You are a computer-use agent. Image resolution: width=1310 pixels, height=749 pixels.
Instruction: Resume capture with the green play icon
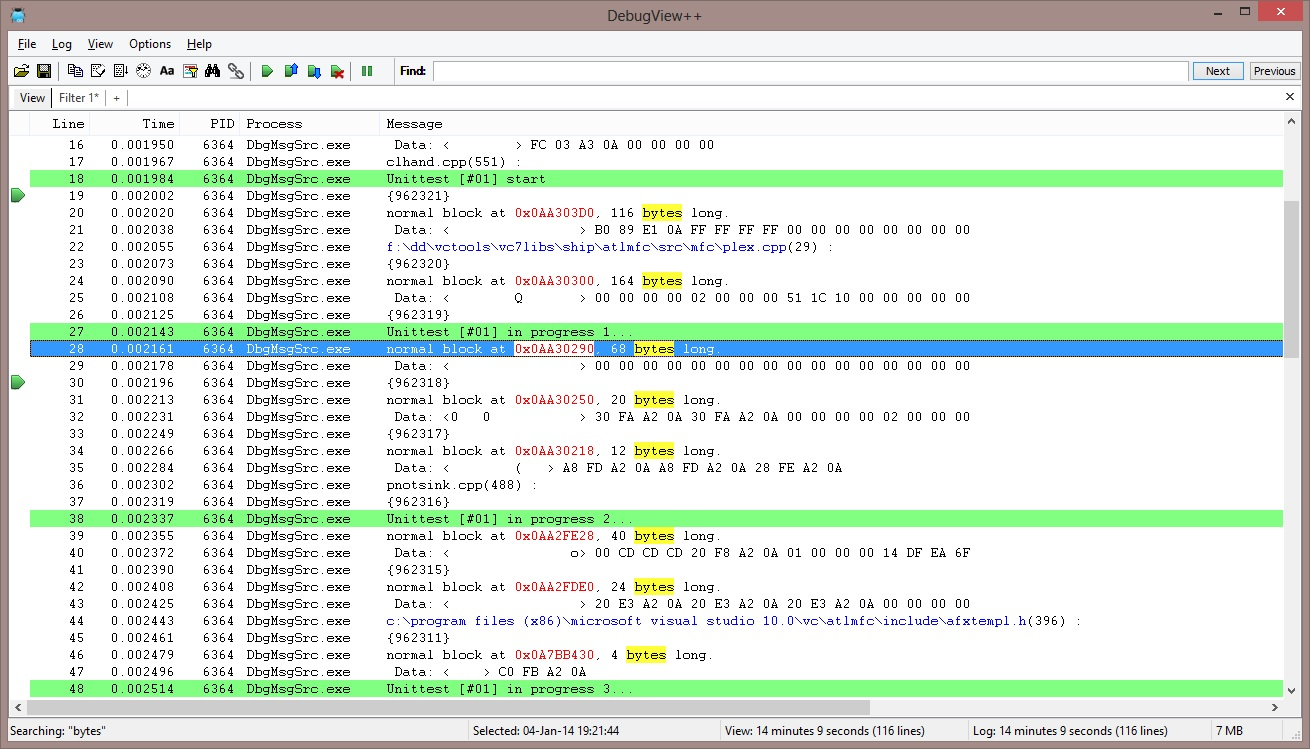point(267,70)
